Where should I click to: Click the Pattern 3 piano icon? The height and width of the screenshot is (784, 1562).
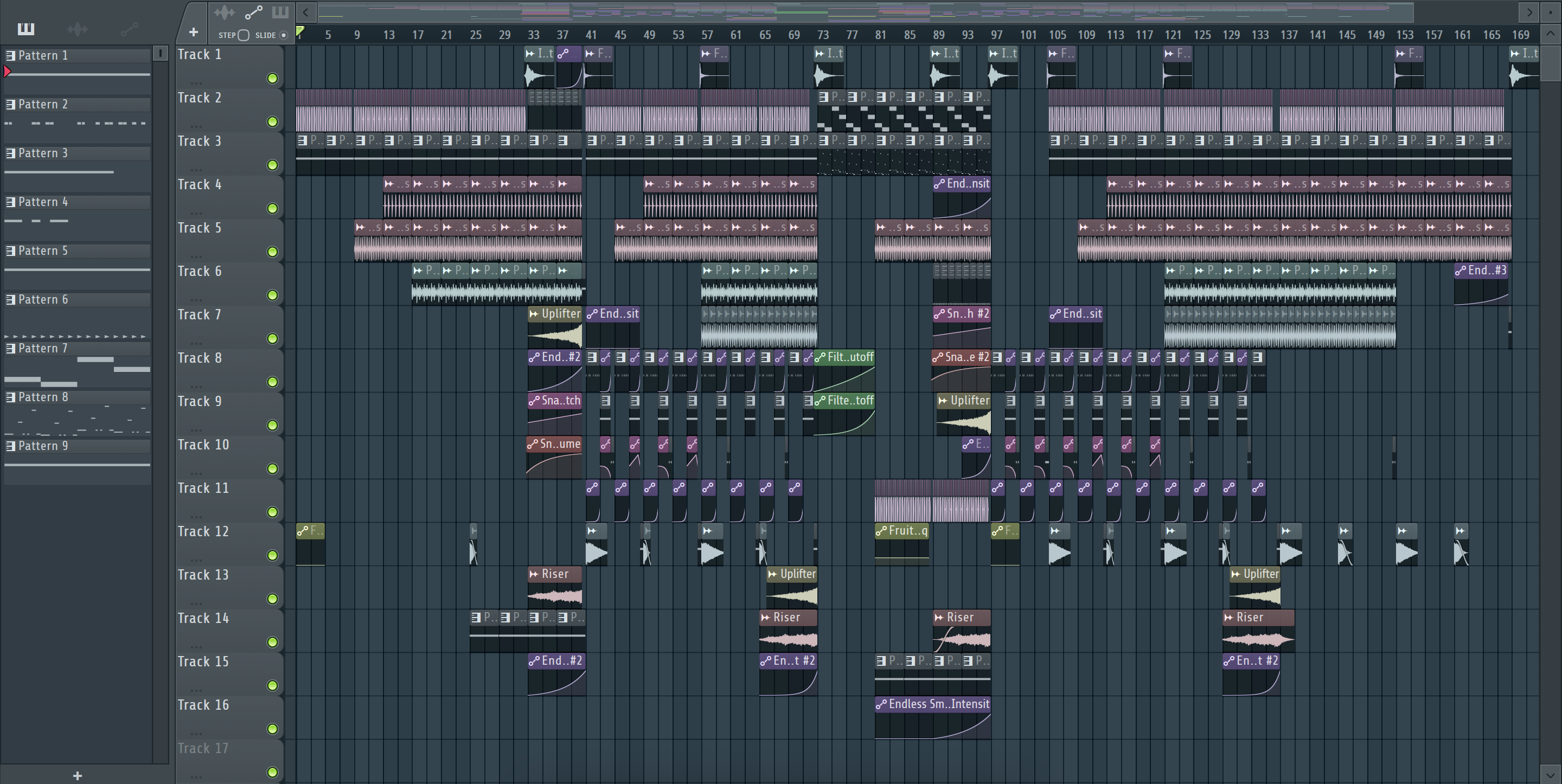(x=10, y=153)
